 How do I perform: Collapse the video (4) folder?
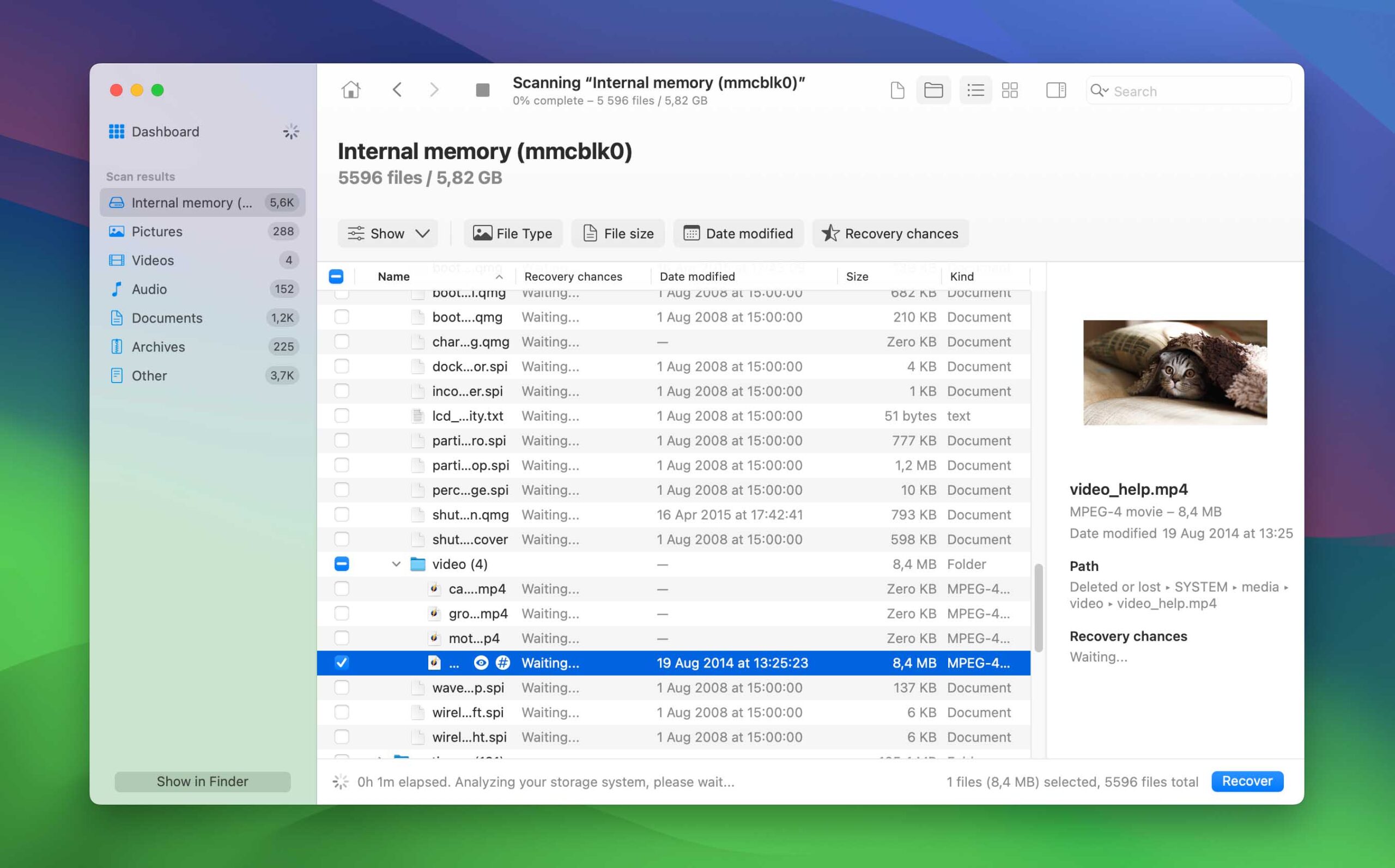pyautogui.click(x=396, y=564)
